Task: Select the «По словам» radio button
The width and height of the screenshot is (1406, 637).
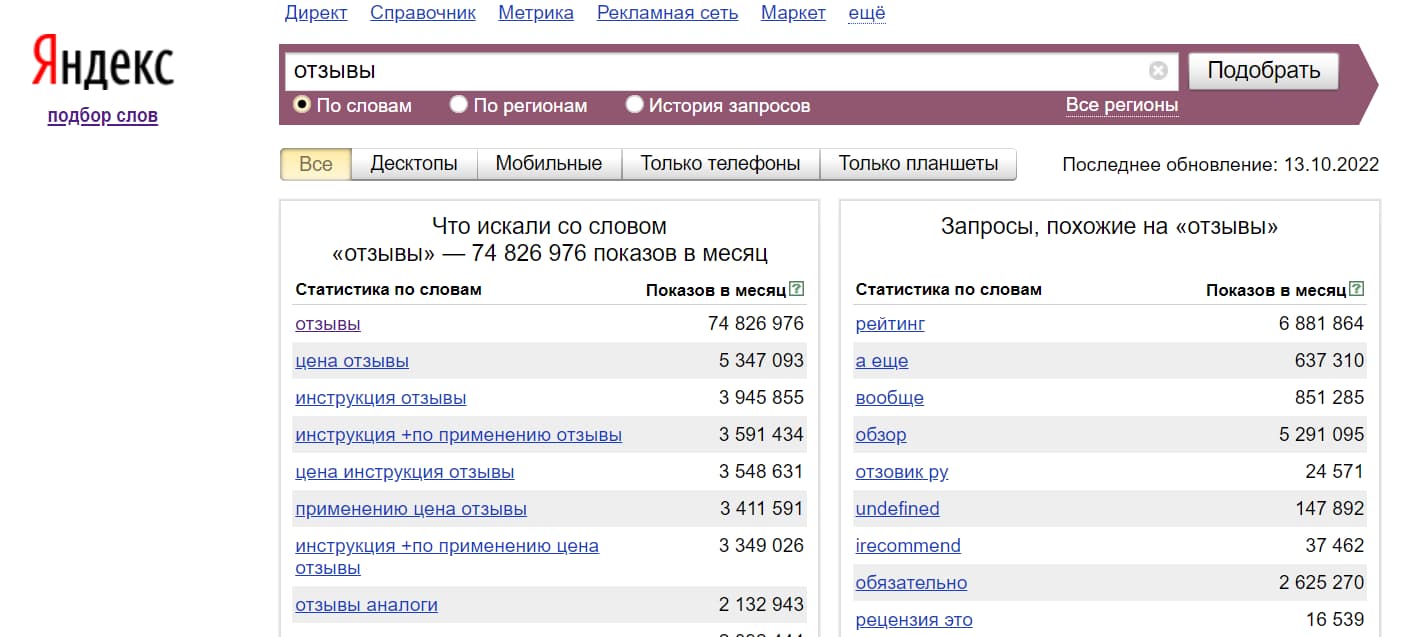Action: click(x=301, y=104)
